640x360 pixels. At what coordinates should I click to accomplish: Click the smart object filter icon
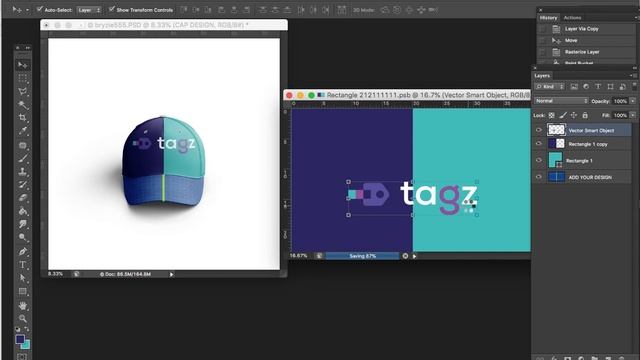point(622,87)
